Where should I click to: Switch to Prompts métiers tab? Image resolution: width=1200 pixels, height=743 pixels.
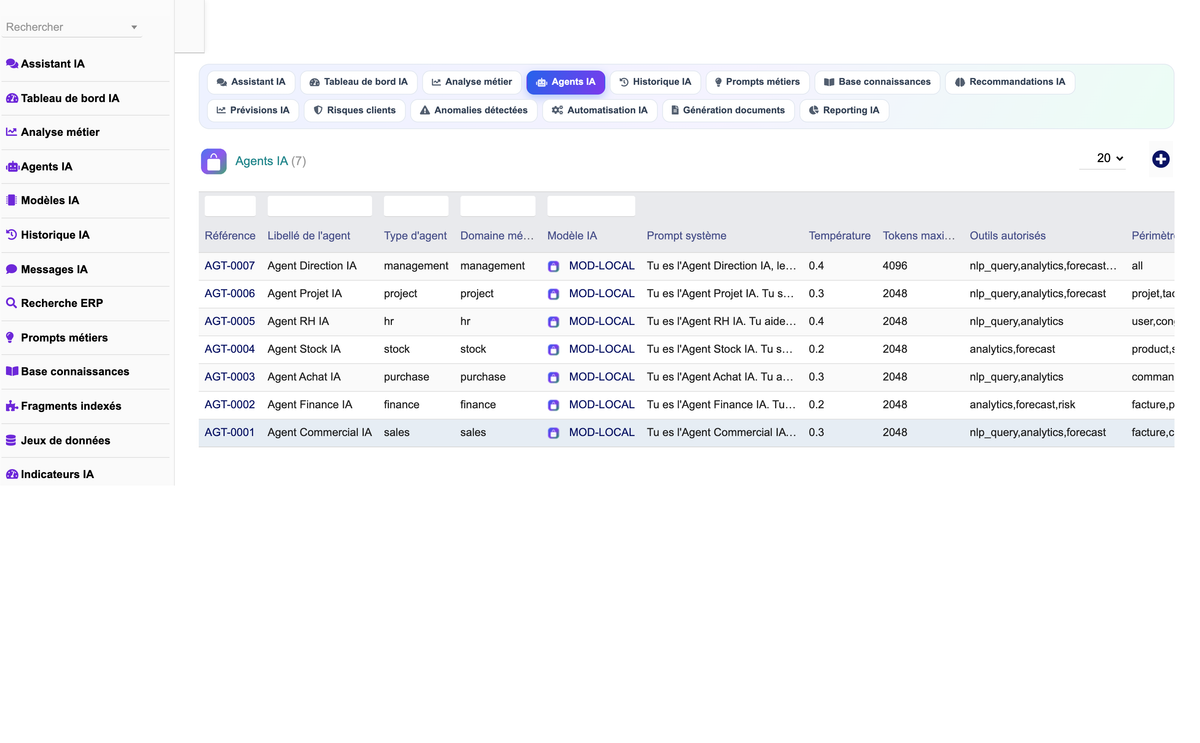[757, 82]
